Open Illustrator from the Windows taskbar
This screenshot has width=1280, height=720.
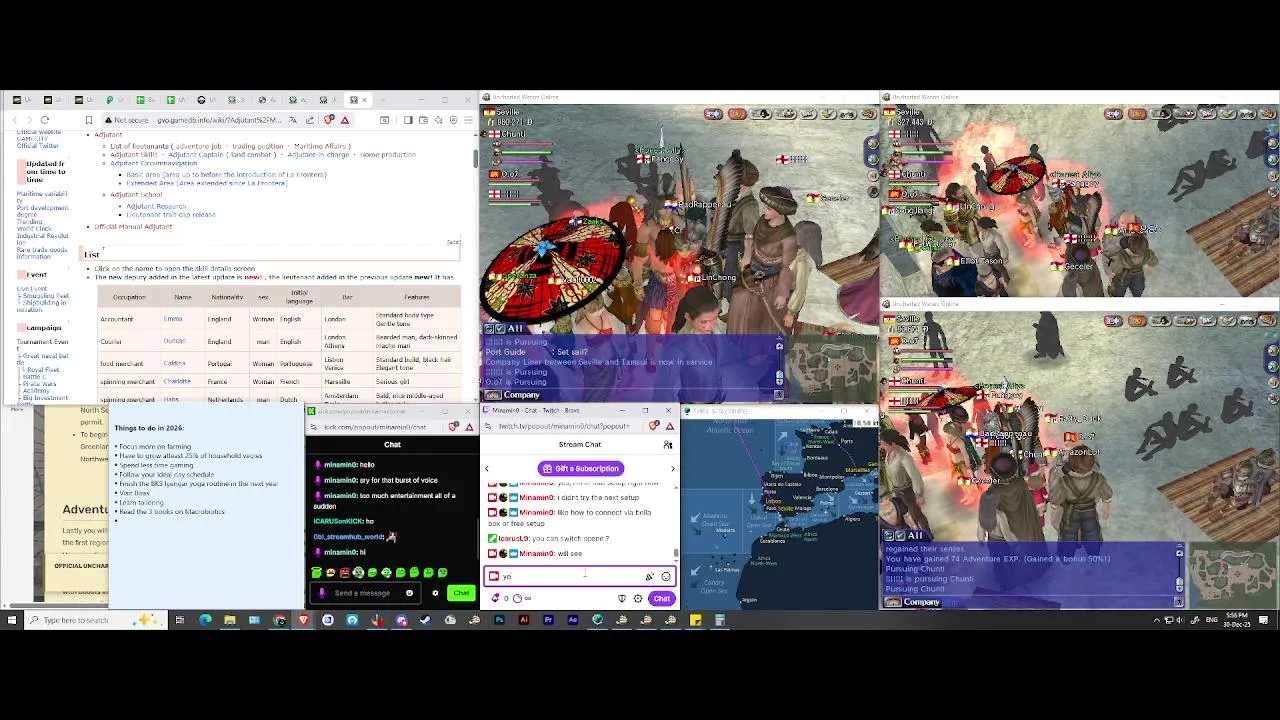pos(524,620)
